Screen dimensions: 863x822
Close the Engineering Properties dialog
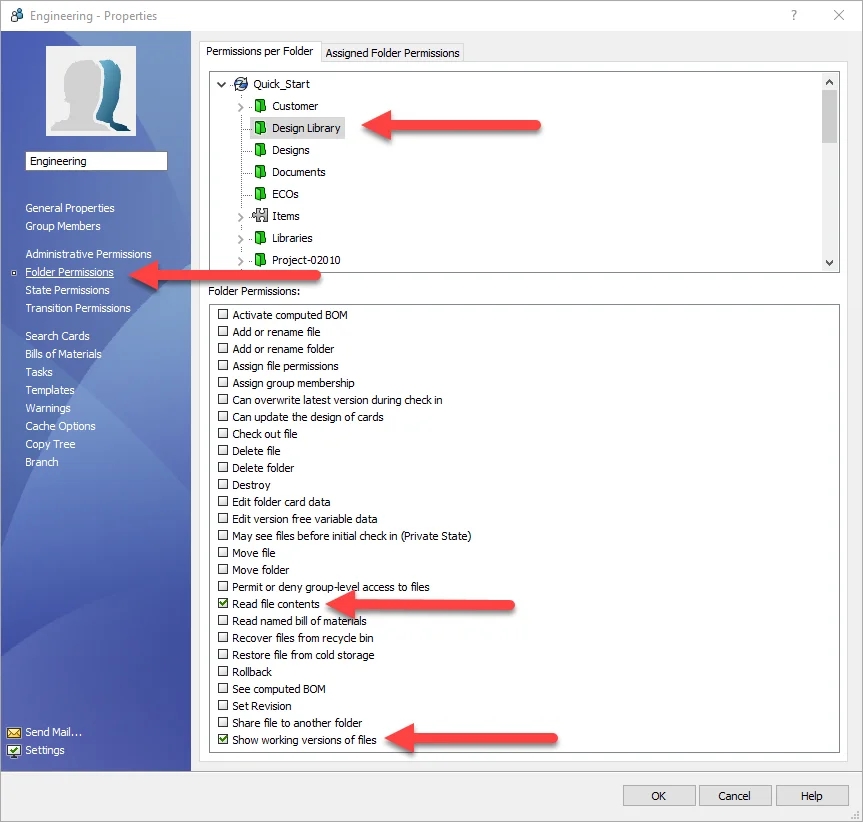coord(839,15)
